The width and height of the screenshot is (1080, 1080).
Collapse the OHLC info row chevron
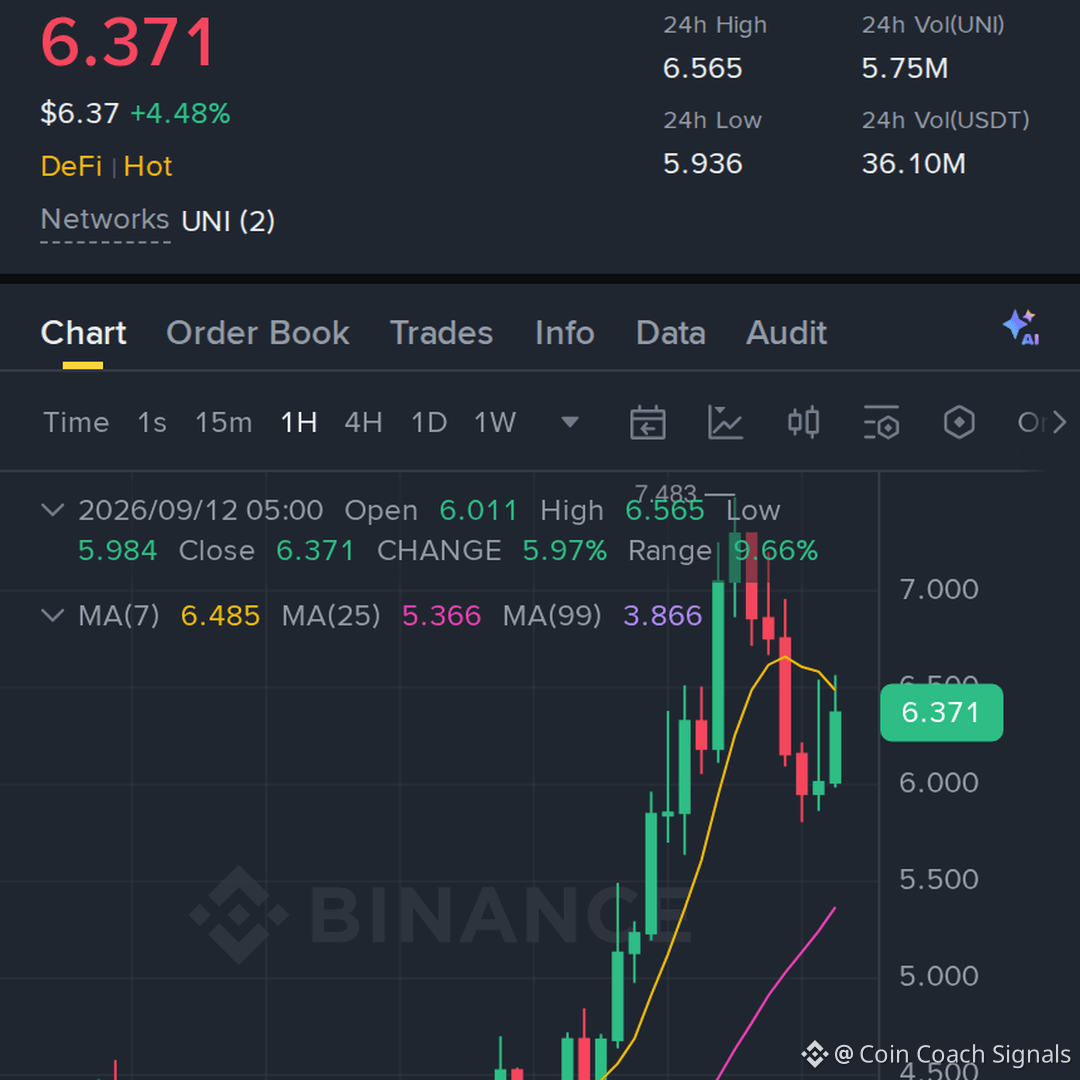[53, 510]
